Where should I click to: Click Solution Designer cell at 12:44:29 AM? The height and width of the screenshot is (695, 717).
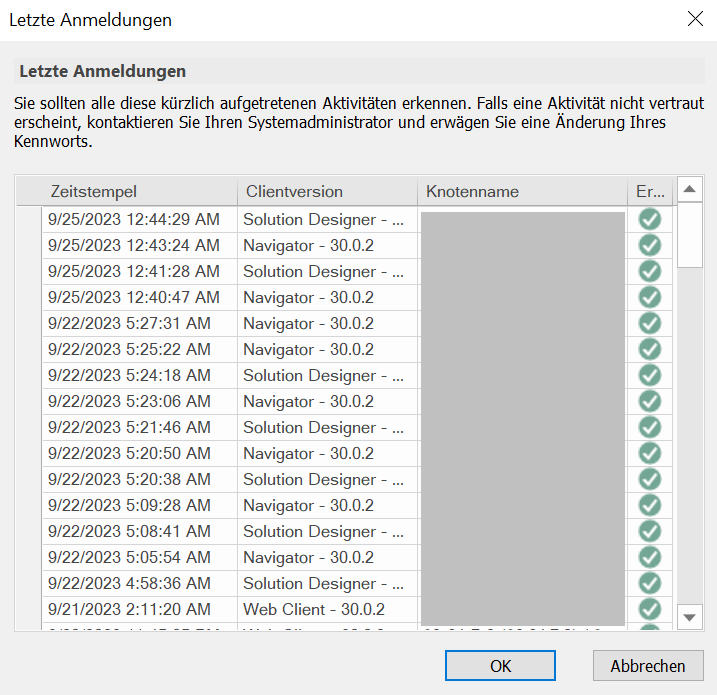coord(327,219)
